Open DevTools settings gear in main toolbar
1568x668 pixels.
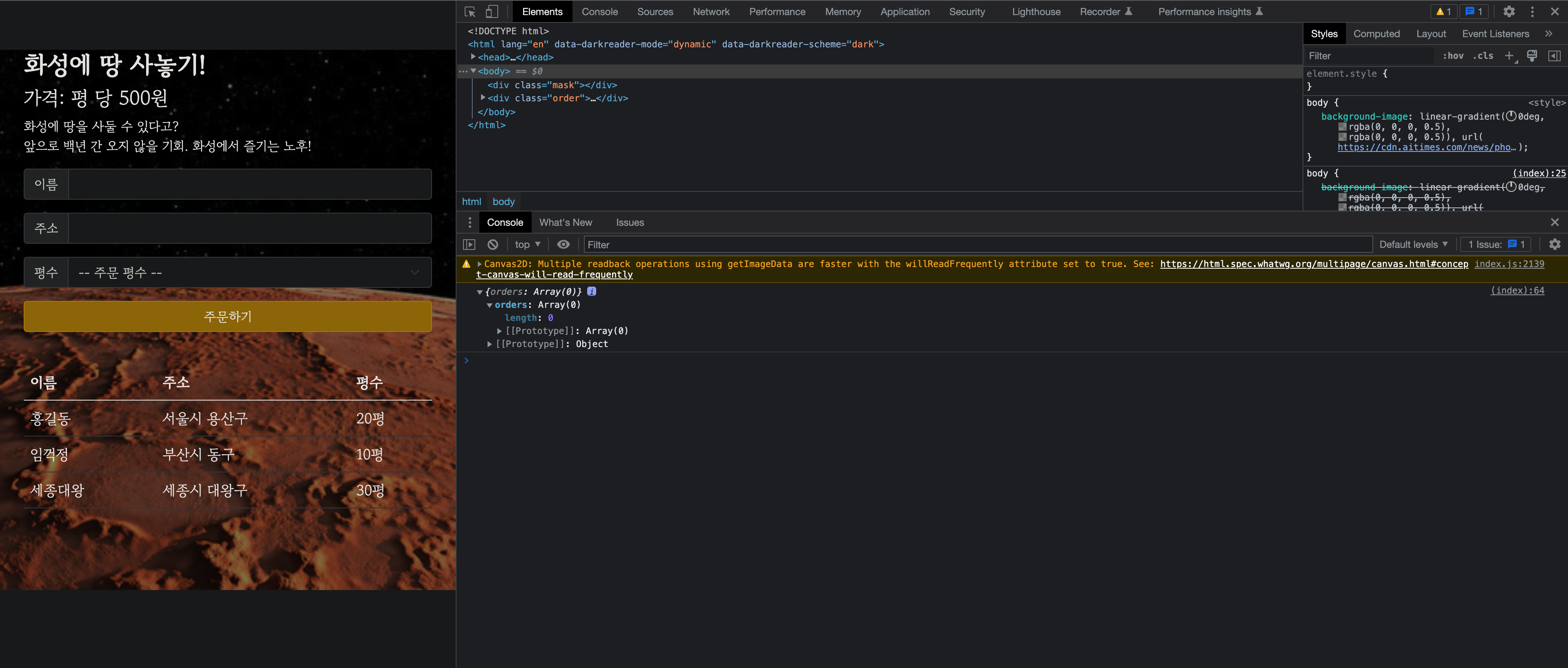(1509, 11)
